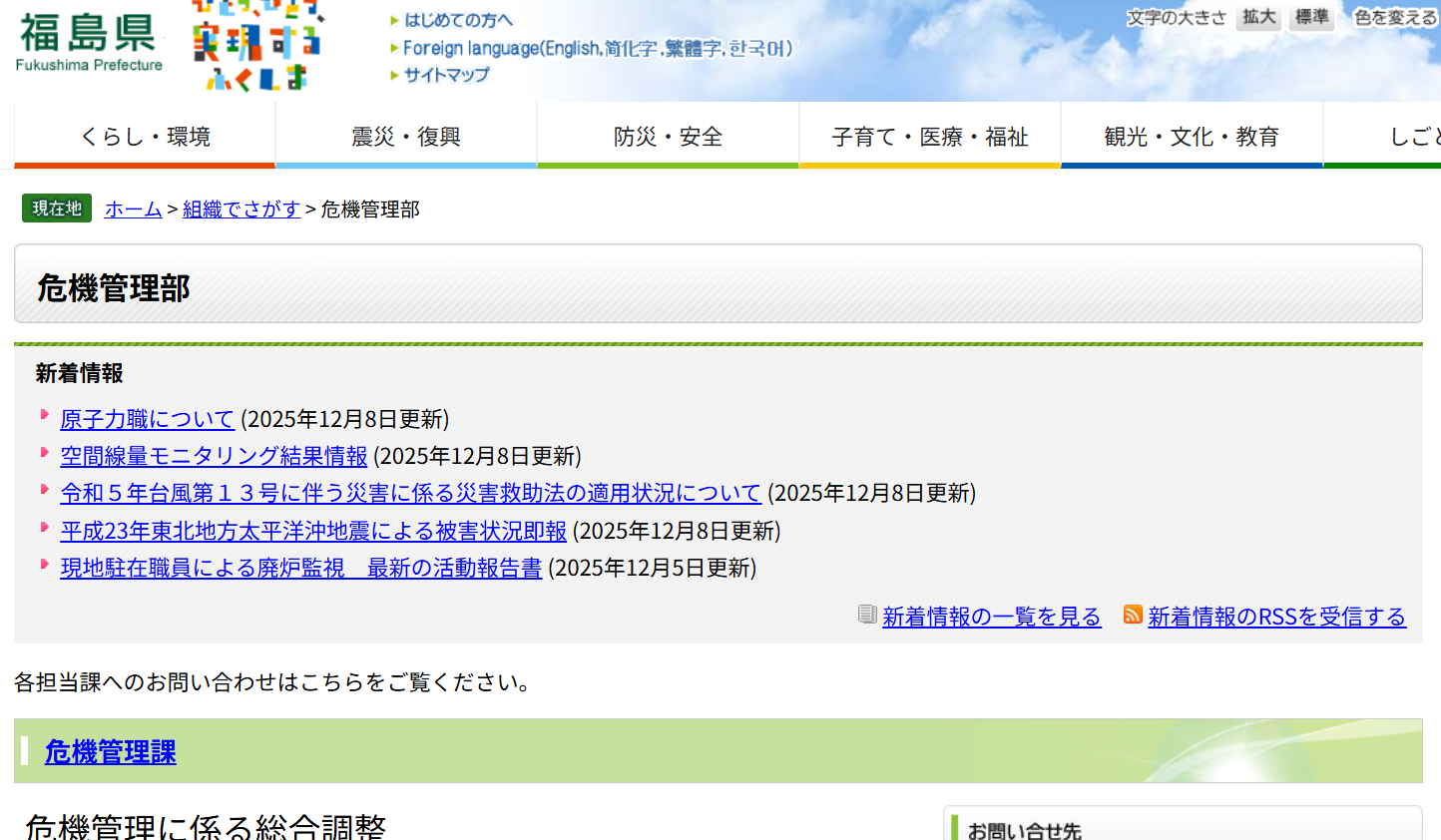Open the 原子力職について news link
Screen dimensions: 1441x840
click(147, 419)
